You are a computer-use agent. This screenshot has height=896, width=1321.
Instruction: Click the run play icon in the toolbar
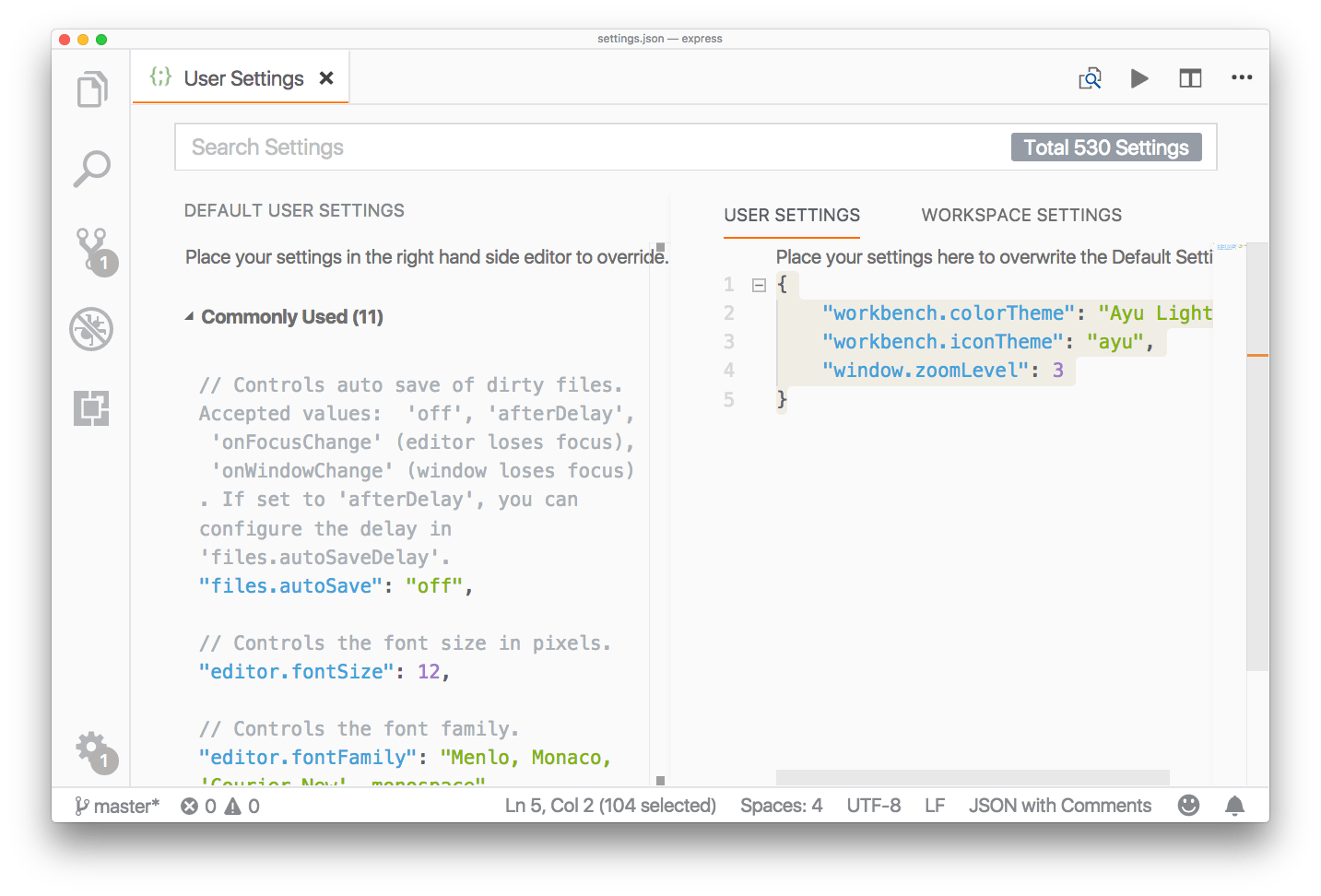(1139, 78)
